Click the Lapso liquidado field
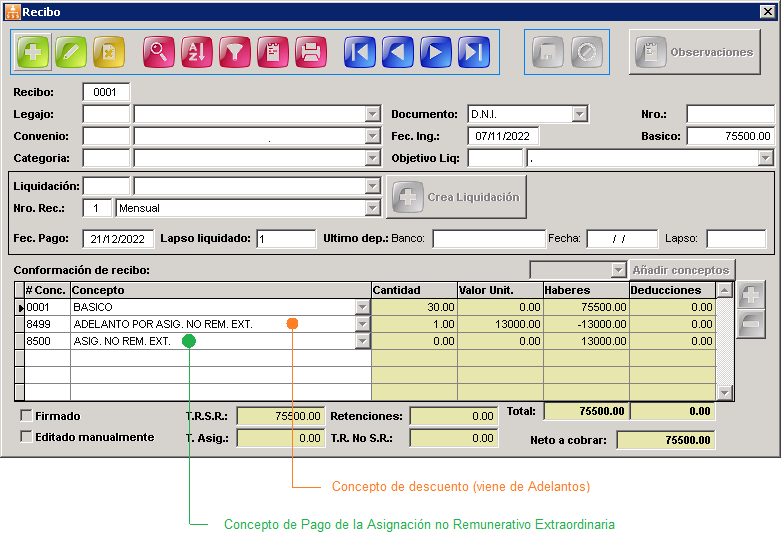Screen dimensions: 781x541 click(286, 239)
